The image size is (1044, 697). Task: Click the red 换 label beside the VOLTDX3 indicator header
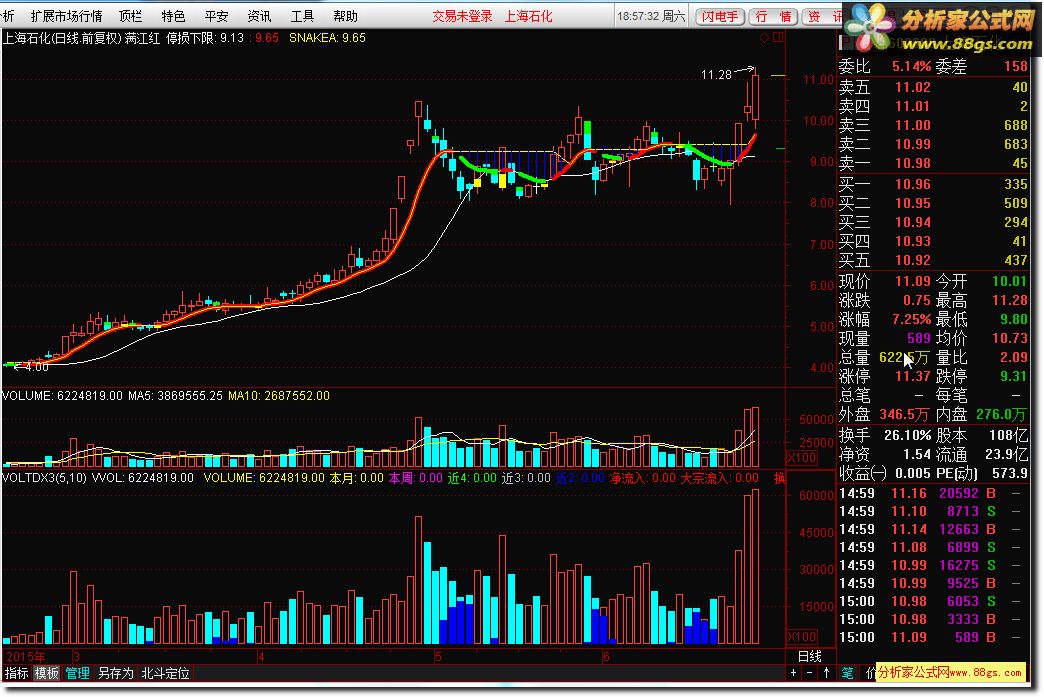click(779, 478)
